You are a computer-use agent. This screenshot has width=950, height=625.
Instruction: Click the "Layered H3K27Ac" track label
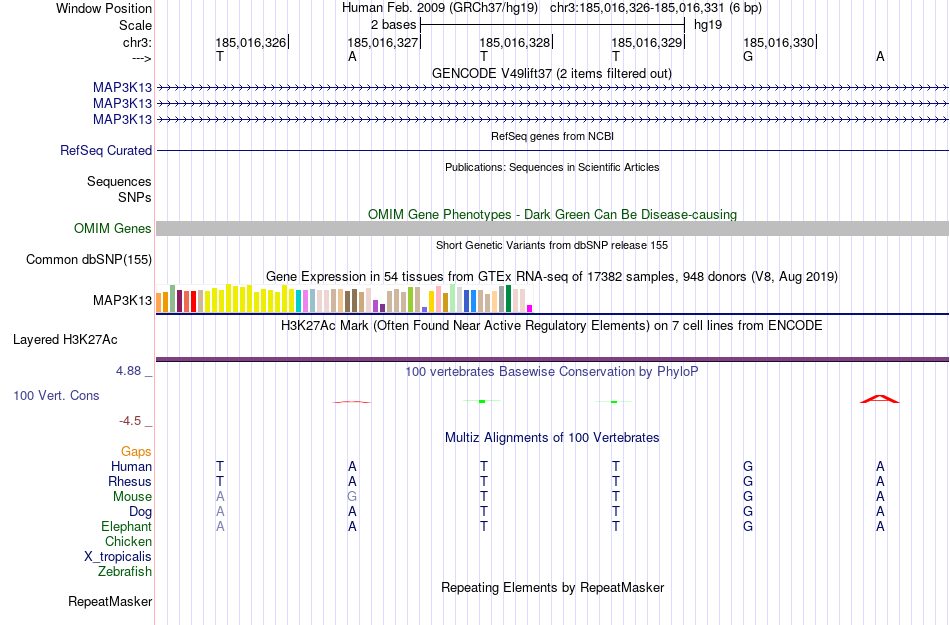pyautogui.click(x=65, y=340)
